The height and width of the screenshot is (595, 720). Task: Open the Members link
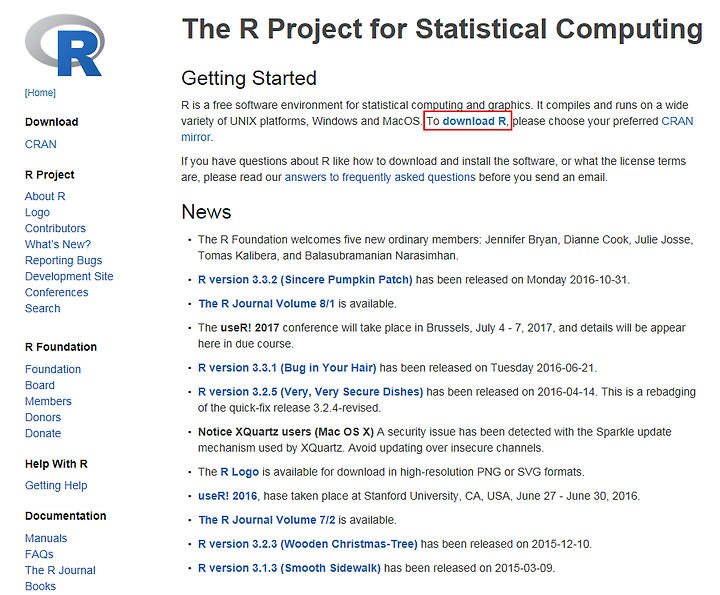(x=48, y=401)
